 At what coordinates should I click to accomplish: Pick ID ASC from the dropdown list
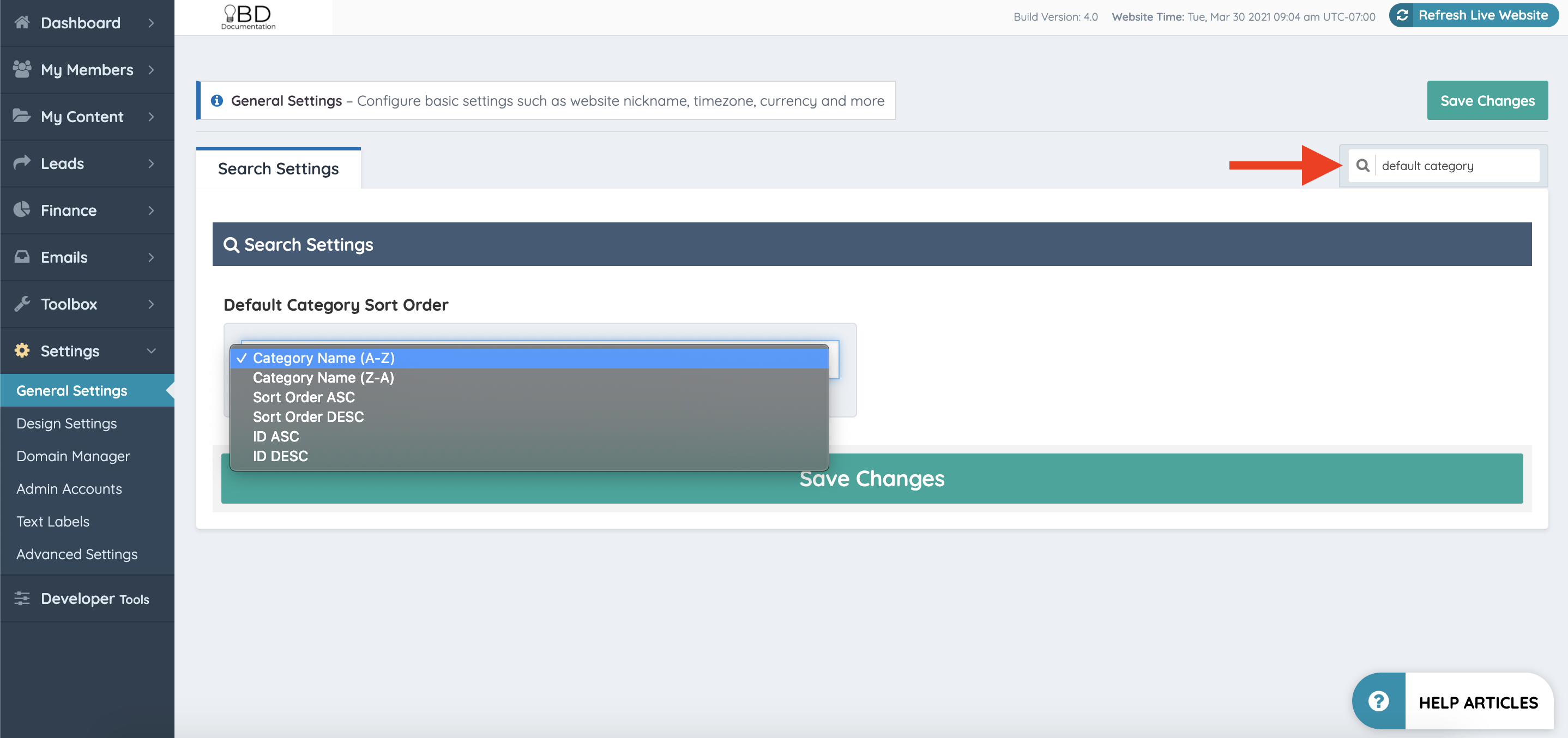(276, 436)
